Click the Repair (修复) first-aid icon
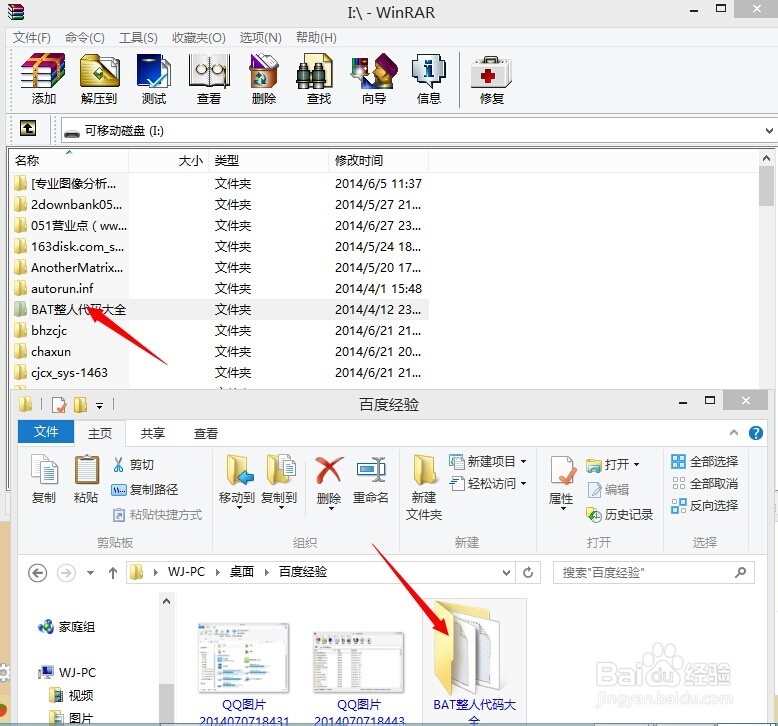The image size is (778, 726). coord(491,78)
